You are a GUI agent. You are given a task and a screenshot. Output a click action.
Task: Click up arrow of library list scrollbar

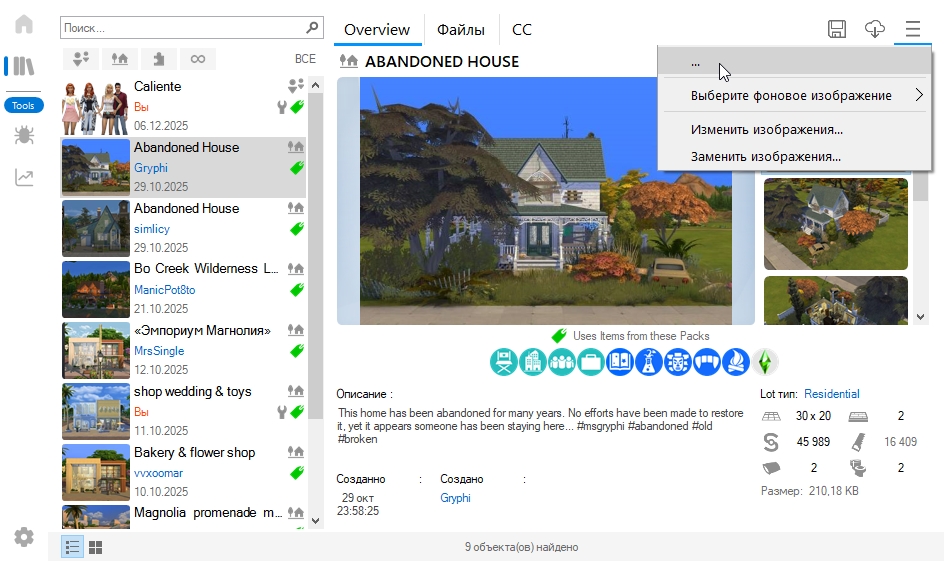pos(315,85)
